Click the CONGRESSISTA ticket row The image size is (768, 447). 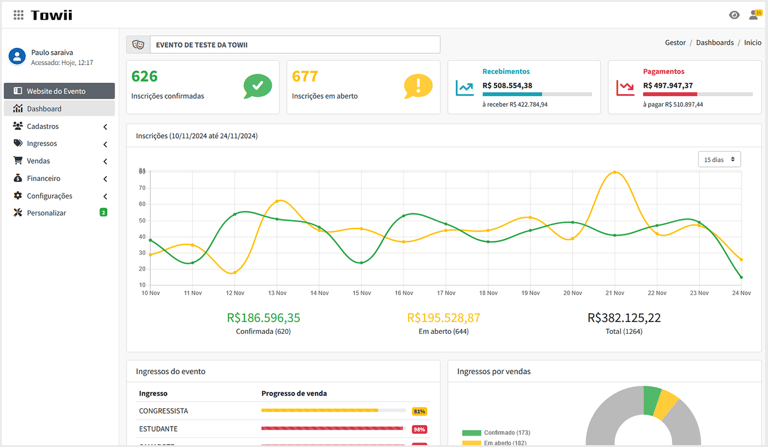click(x=283, y=411)
